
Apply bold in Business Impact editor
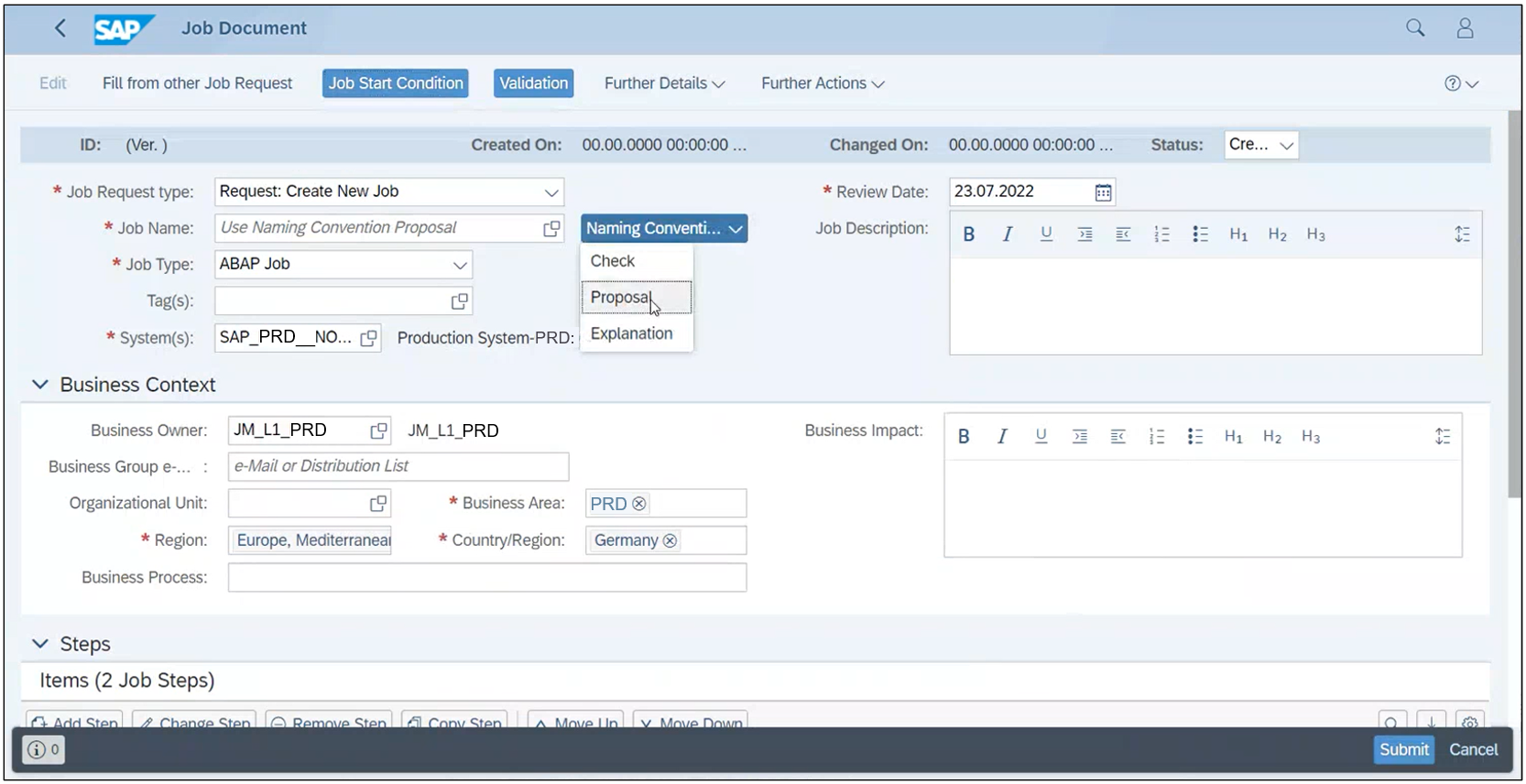point(964,437)
